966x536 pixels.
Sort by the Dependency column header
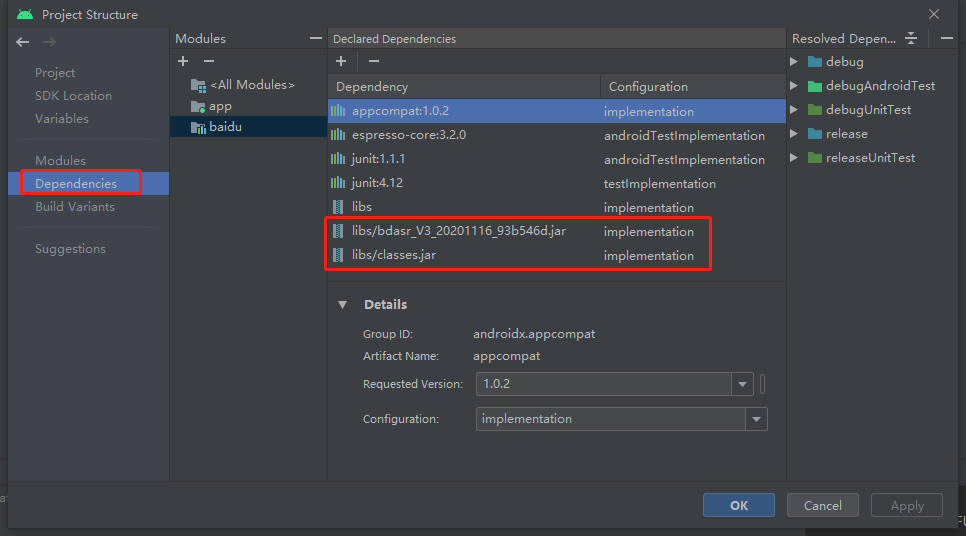tap(464, 86)
